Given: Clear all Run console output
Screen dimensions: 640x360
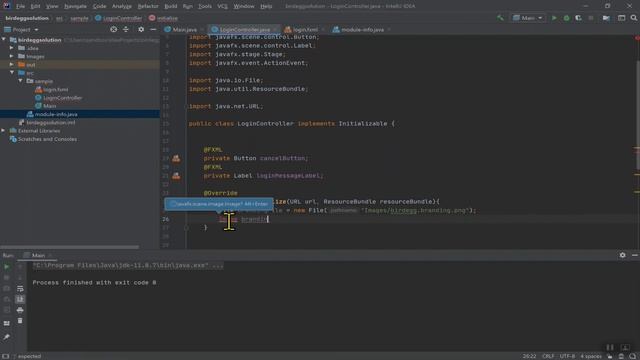Looking at the screenshot, I should pos(20,321).
